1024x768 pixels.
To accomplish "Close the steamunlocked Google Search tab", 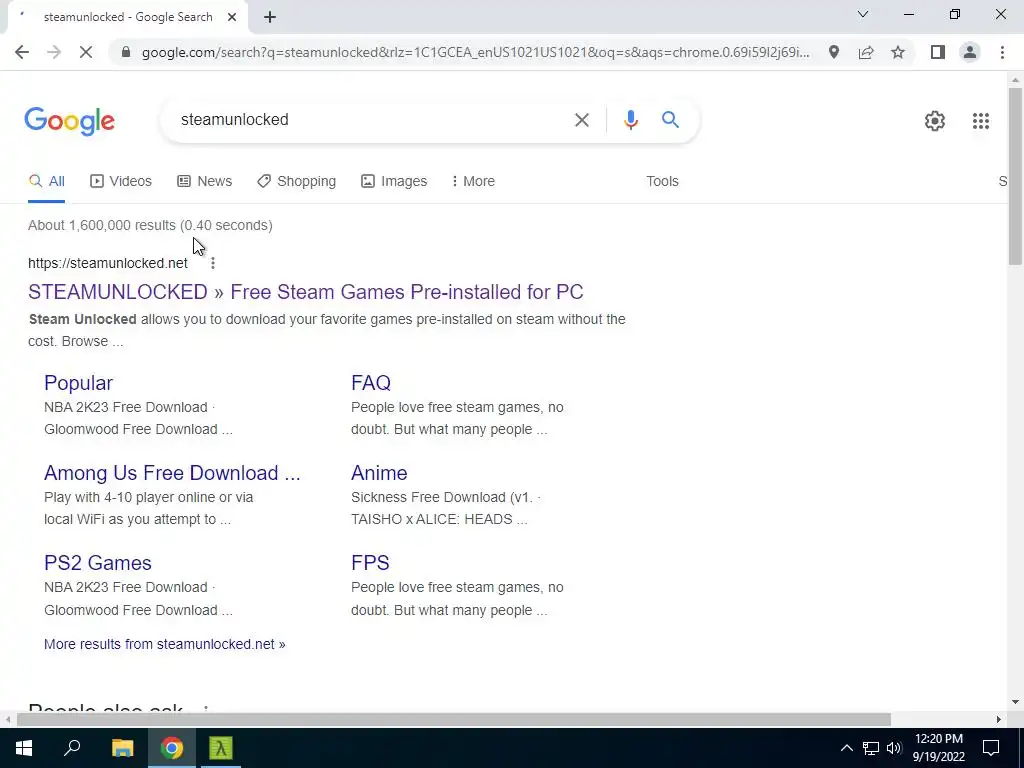I will [232, 17].
